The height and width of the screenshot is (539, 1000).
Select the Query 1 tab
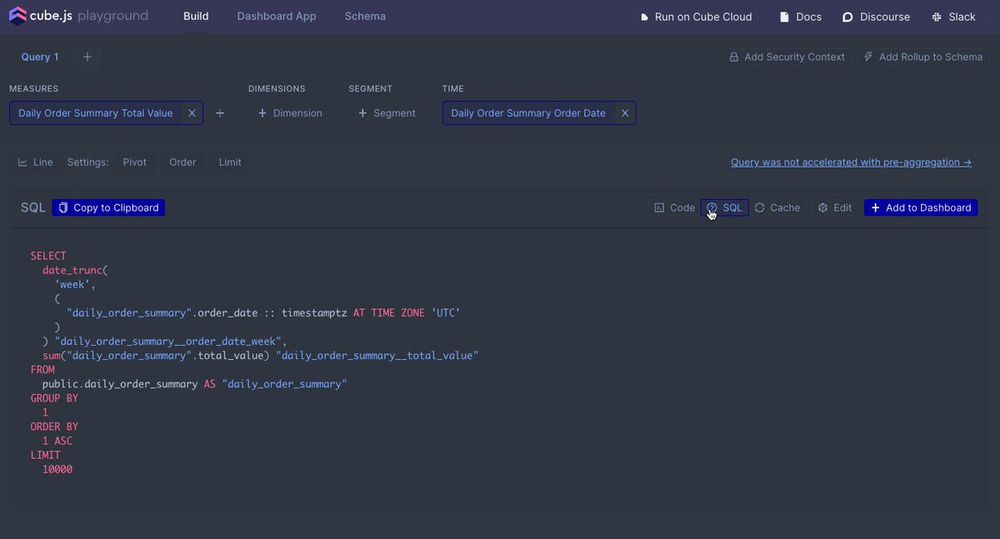tap(40, 57)
